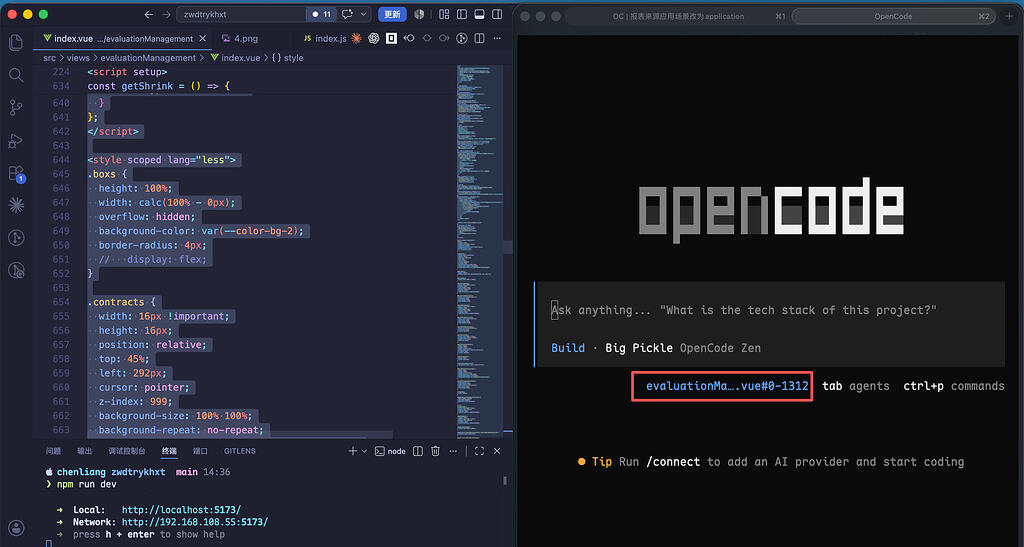This screenshot has width=1024, height=547.
Task: Open the 问题 (Problems) panel tab
Action: (x=53, y=451)
